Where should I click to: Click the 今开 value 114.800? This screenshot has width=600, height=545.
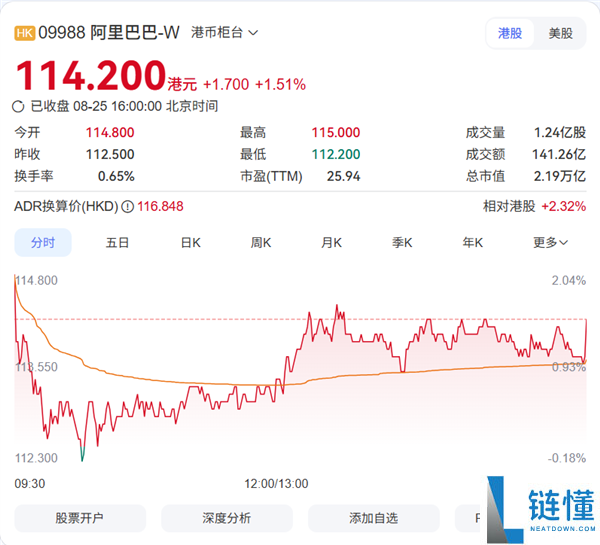click(110, 133)
